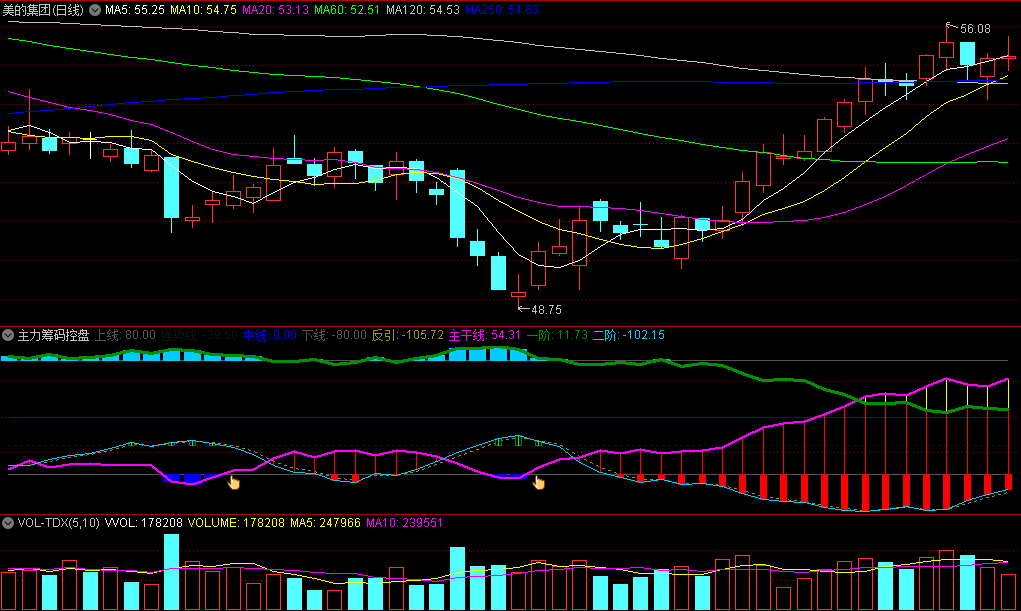
Task: Click the first pointing-hand signal icon
Action: (x=234, y=482)
